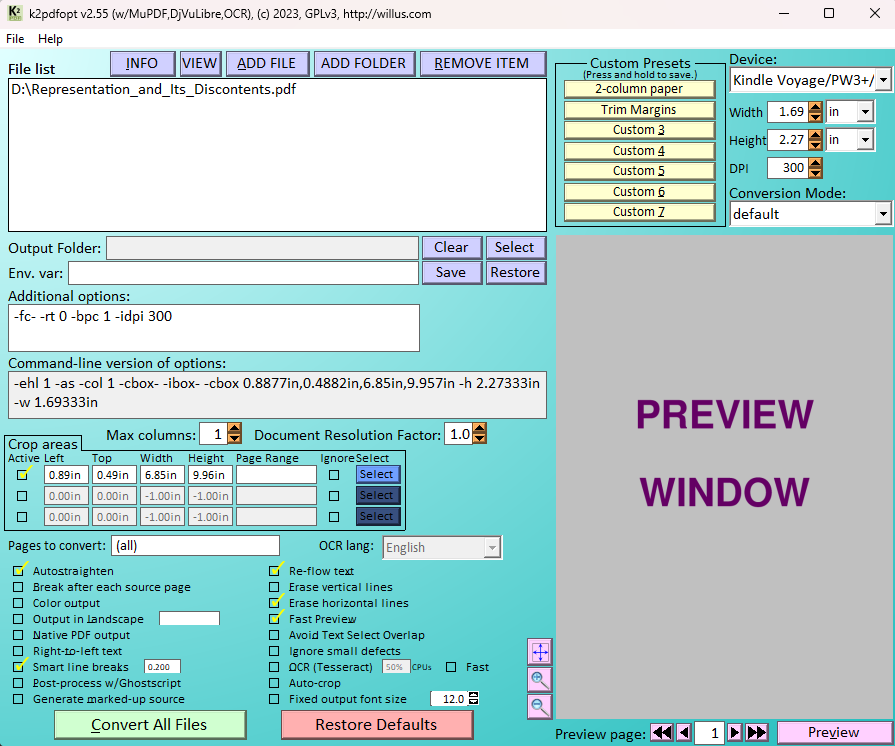895x746 pixels.
Task: Check Ignore for first crop area
Action: click(x=334, y=475)
